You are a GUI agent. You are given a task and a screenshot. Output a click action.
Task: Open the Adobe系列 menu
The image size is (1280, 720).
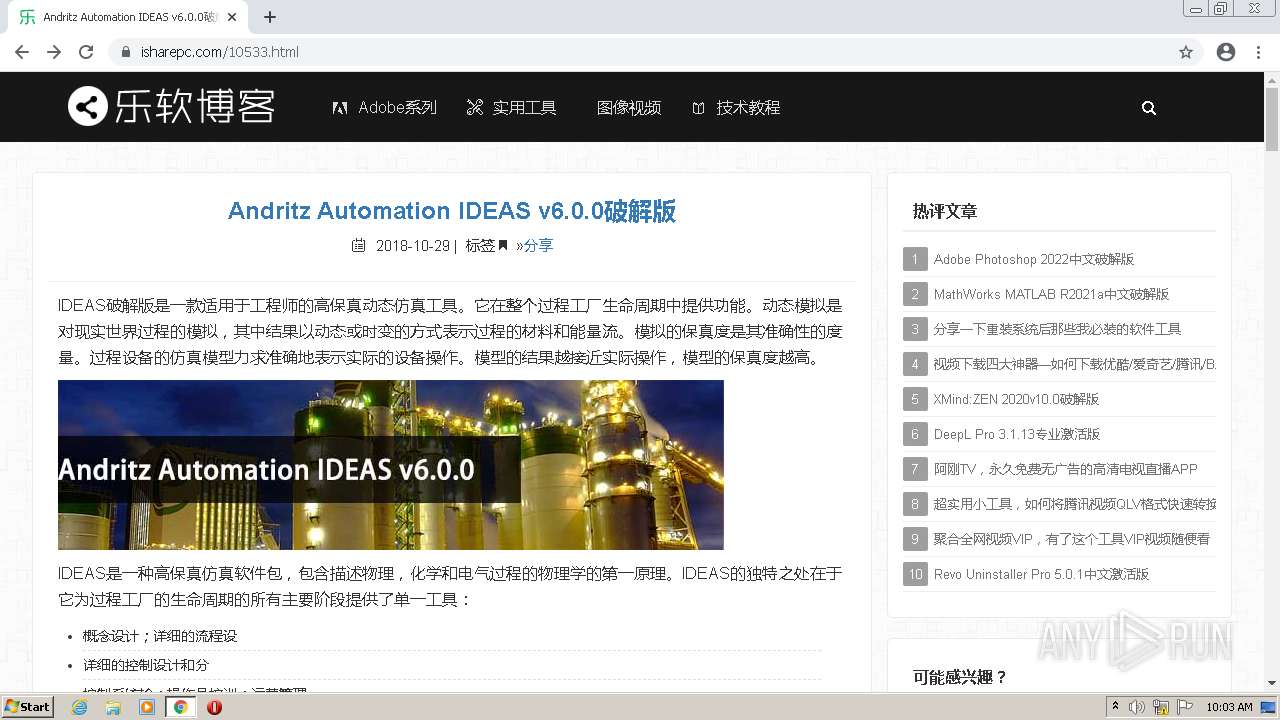(x=385, y=108)
